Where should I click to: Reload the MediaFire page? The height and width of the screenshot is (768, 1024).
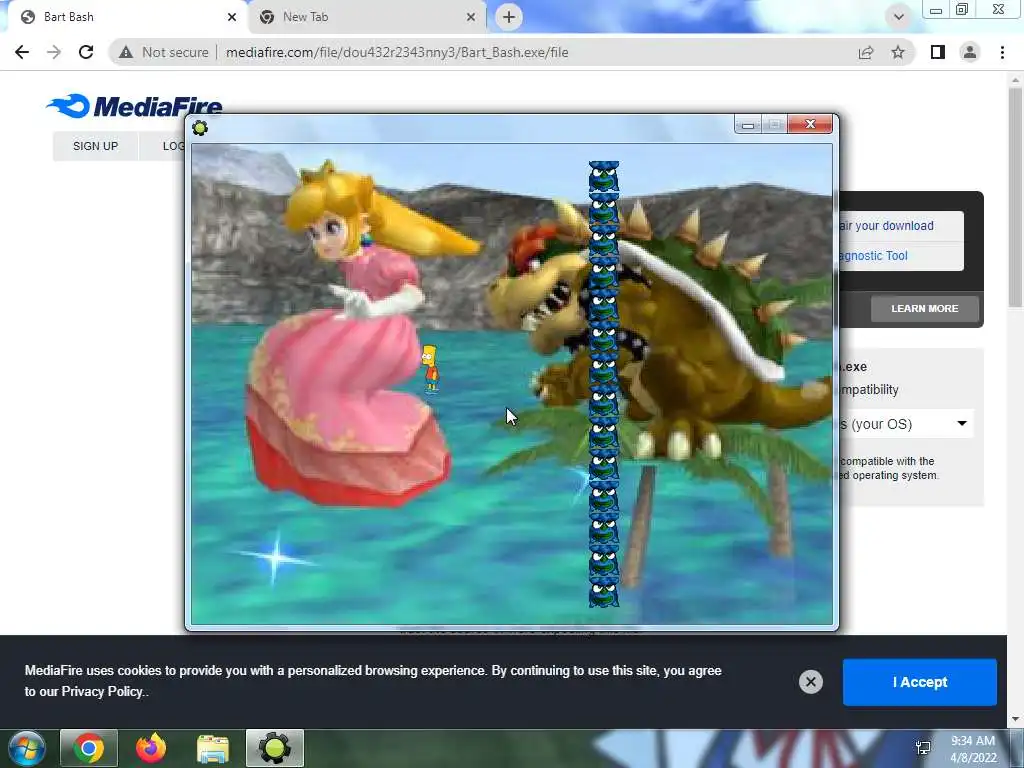pos(86,52)
